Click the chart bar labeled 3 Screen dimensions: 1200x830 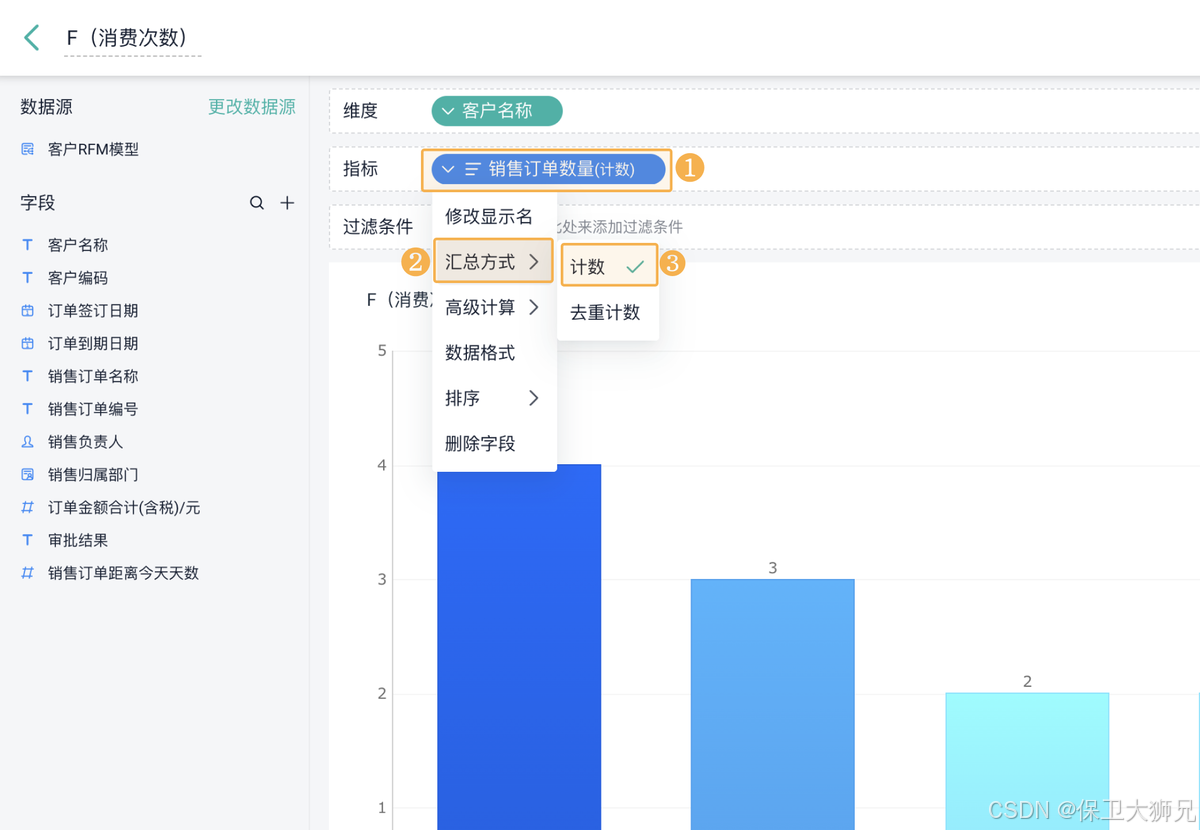pos(773,704)
